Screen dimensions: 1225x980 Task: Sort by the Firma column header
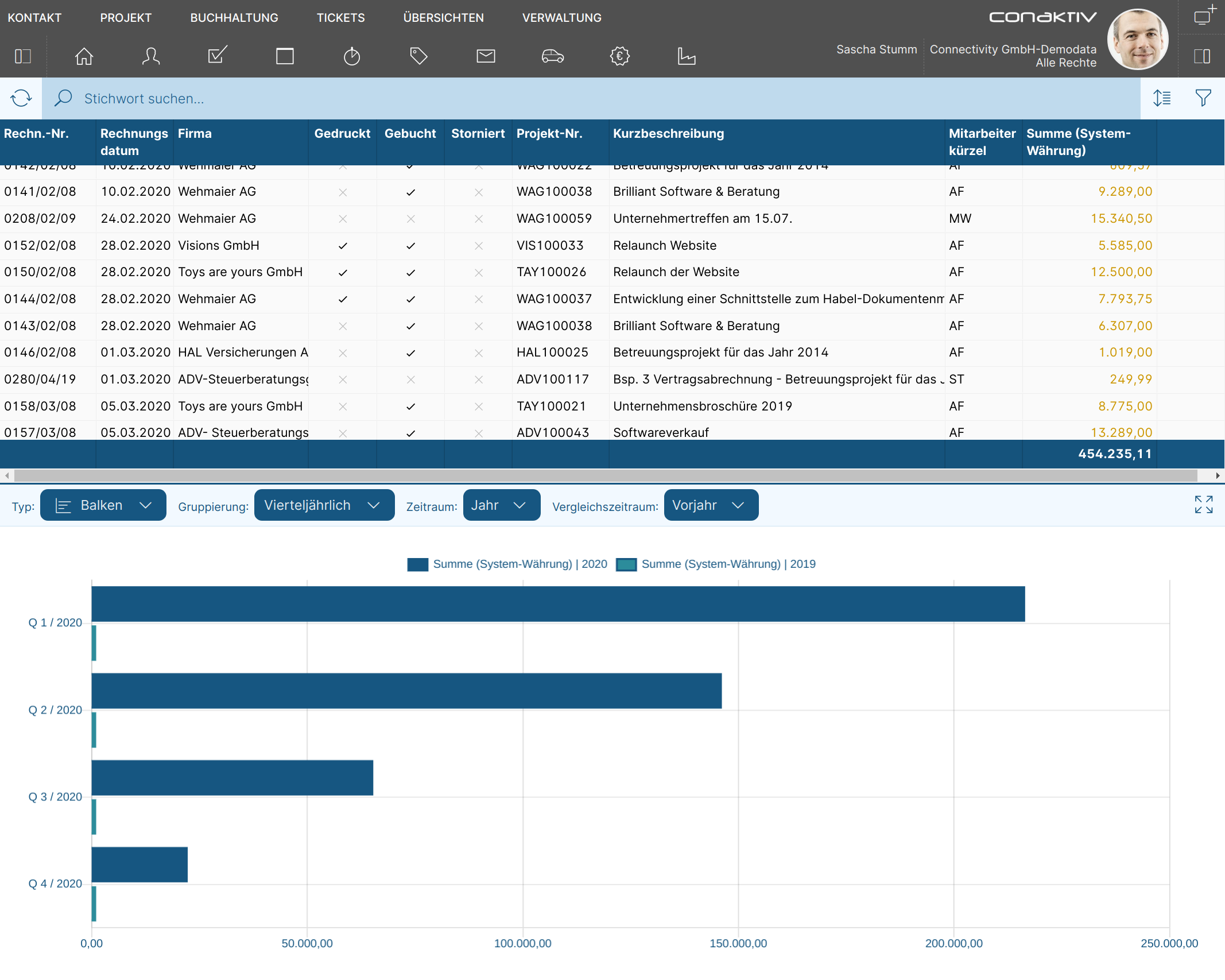click(195, 134)
